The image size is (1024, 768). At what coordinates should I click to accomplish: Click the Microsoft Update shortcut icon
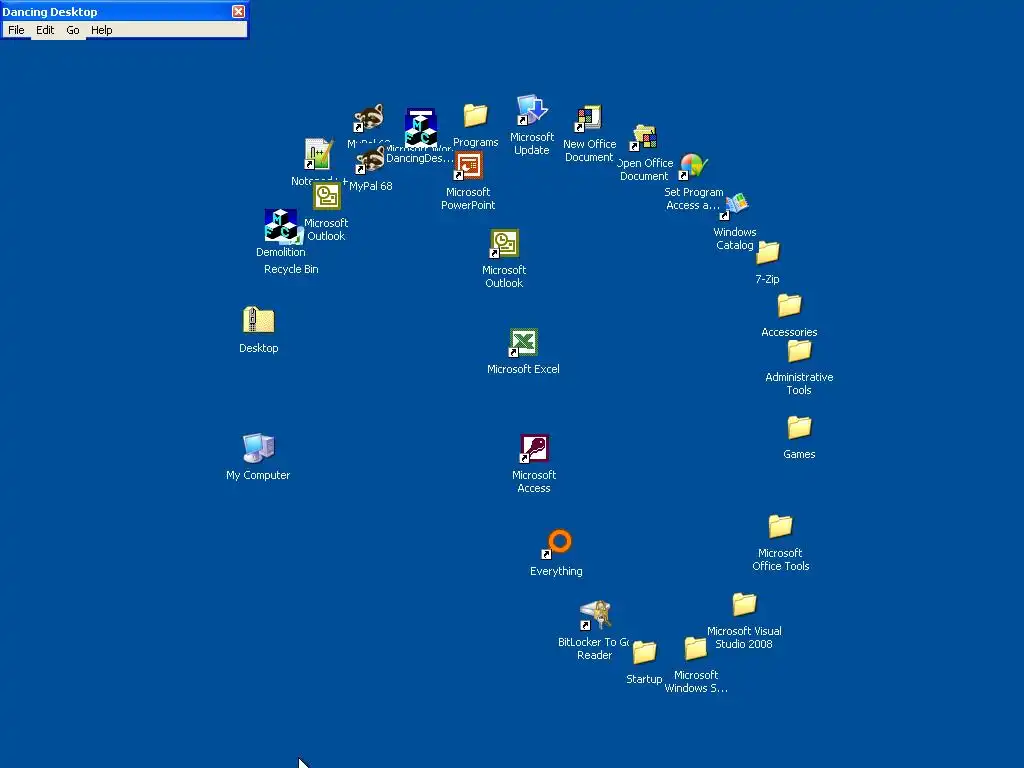(532, 110)
